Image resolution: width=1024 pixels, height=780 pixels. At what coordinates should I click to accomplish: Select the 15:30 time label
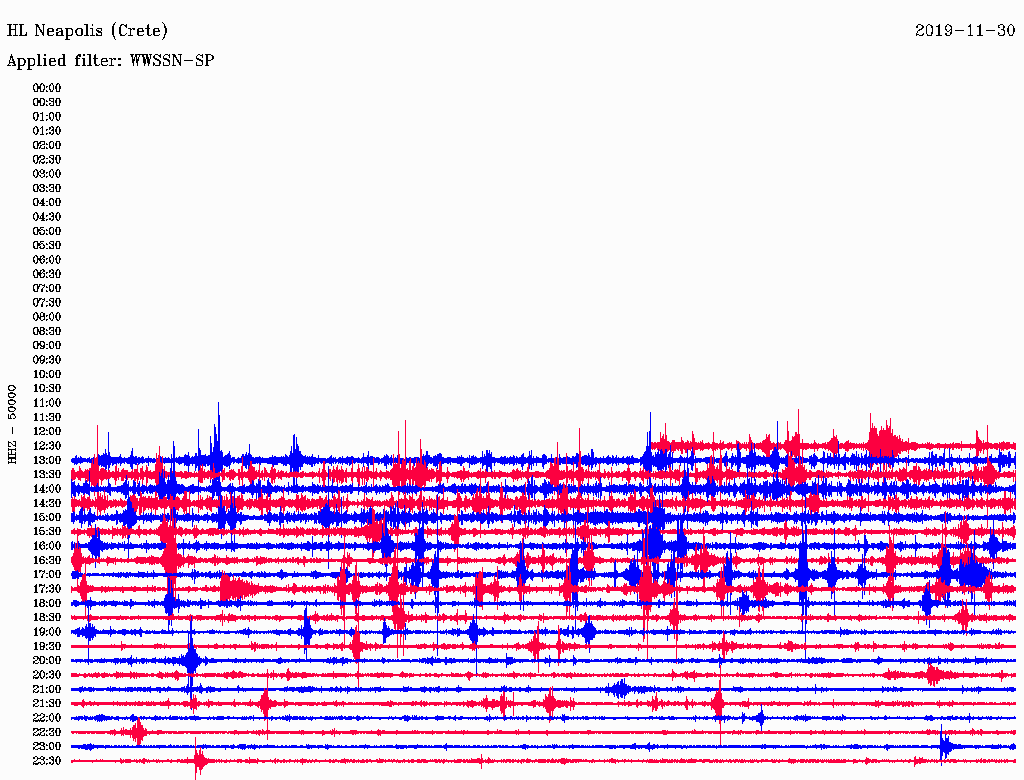coord(47,532)
